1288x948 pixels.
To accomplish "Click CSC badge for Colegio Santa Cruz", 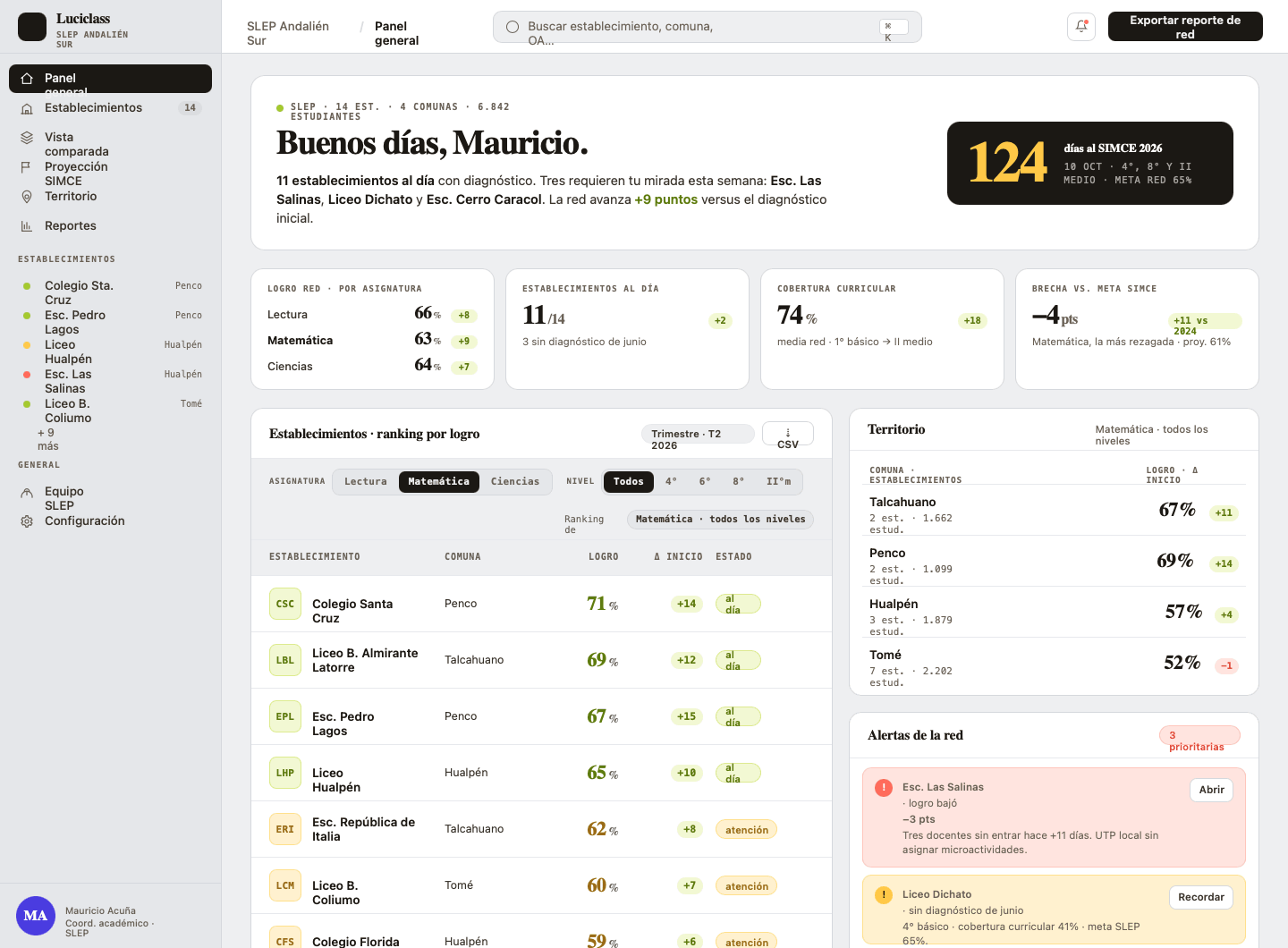I will (285, 604).
